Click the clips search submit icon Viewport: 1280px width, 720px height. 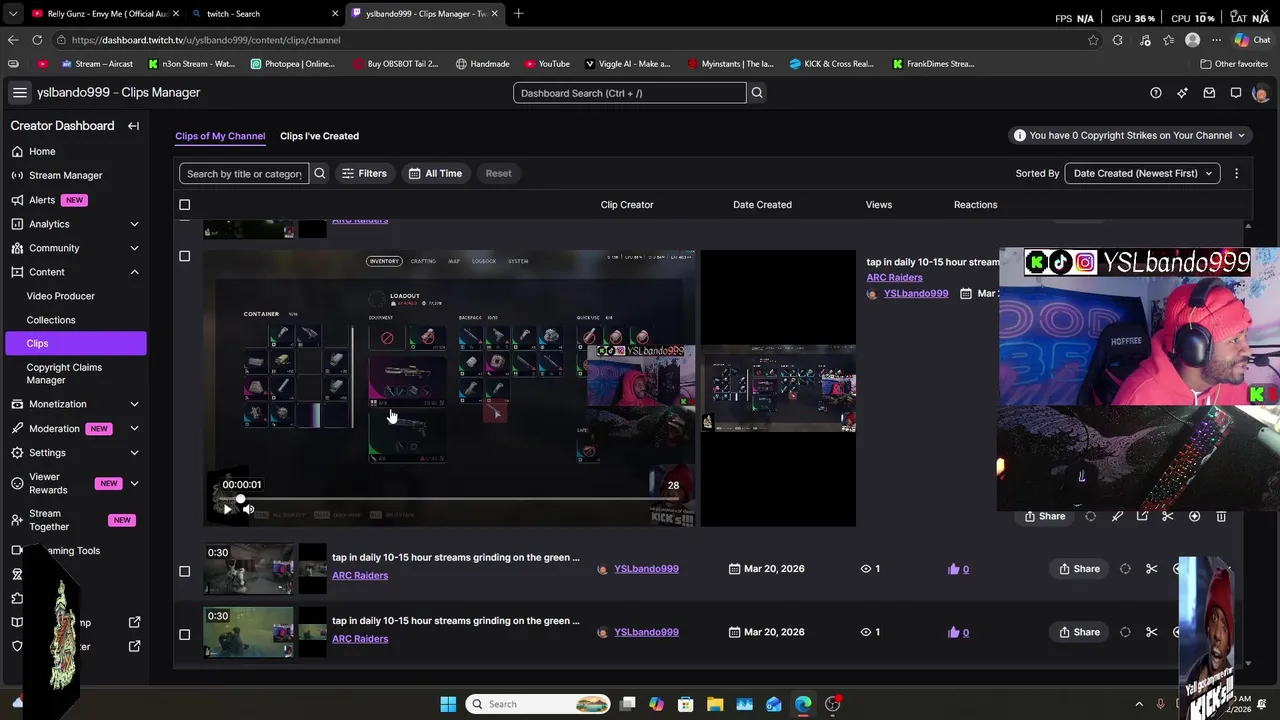pos(320,173)
